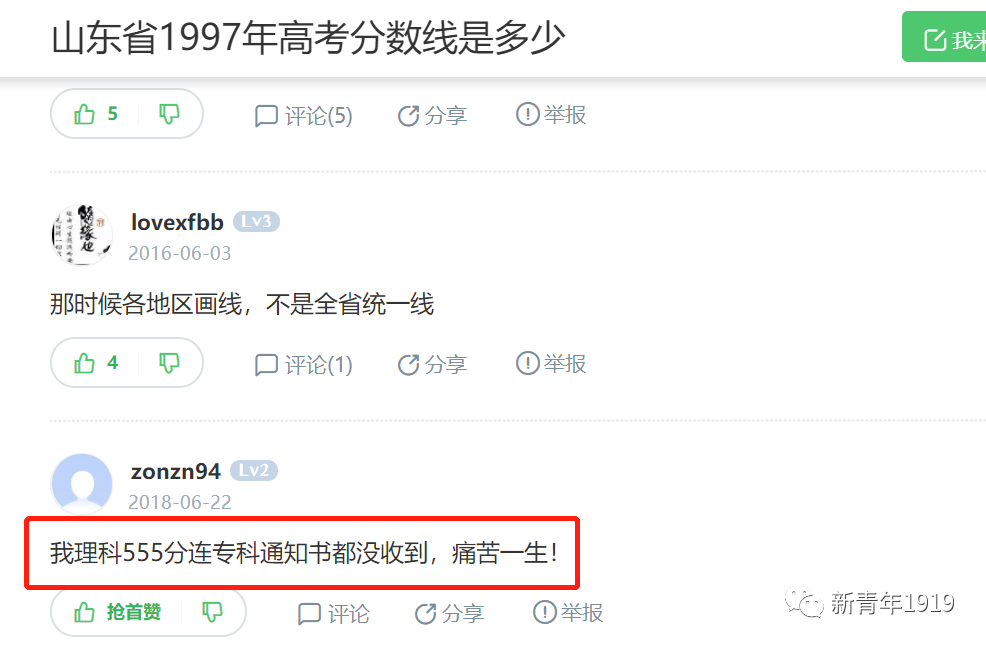Click the green 我来答 answer button
Image resolution: width=986 pixels, height=646 pixels.
point(944,36)
